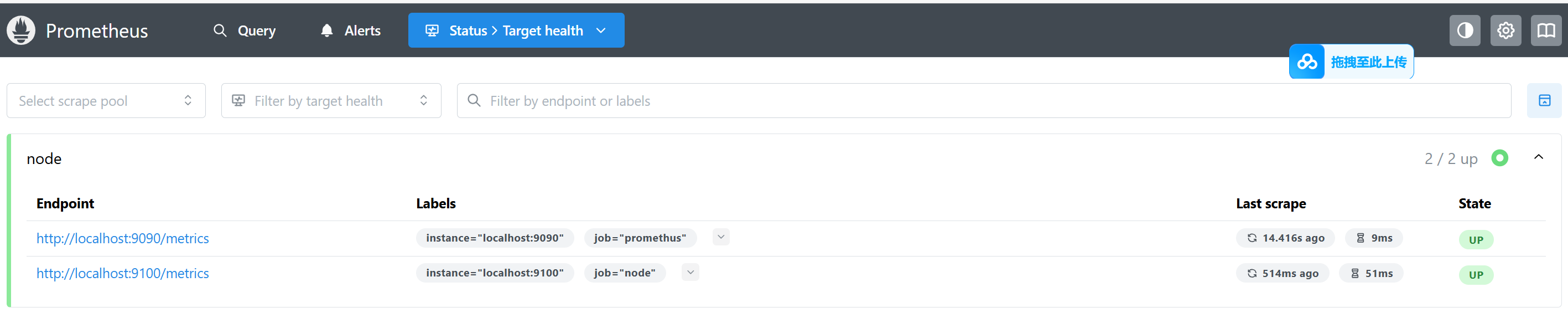
Task: Expand labels for localhost:9090 target
Action: tap(721, 237)
